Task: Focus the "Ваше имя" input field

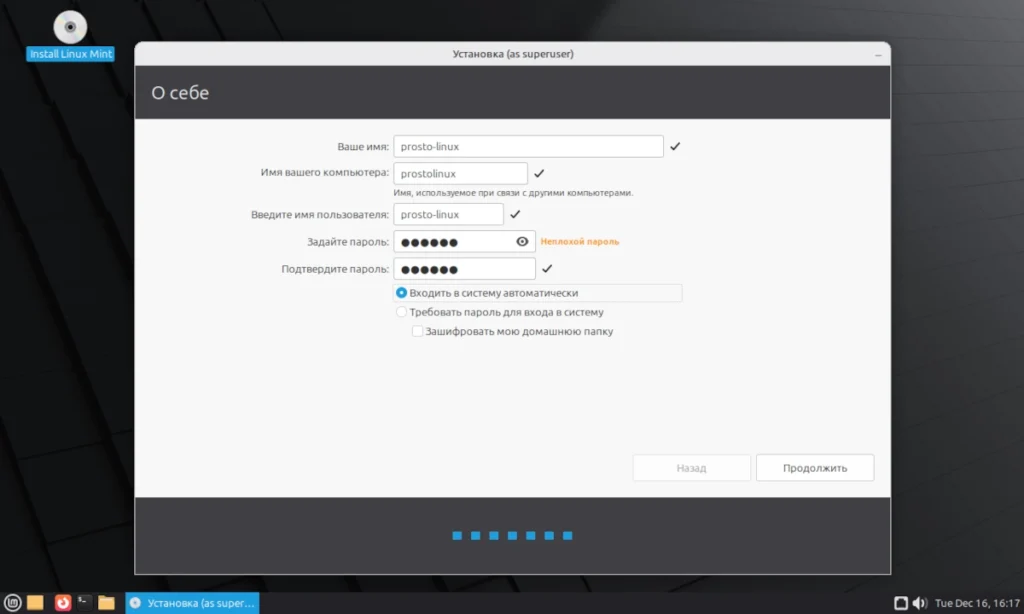Action: pyautogui.click(x=528, y=146)
